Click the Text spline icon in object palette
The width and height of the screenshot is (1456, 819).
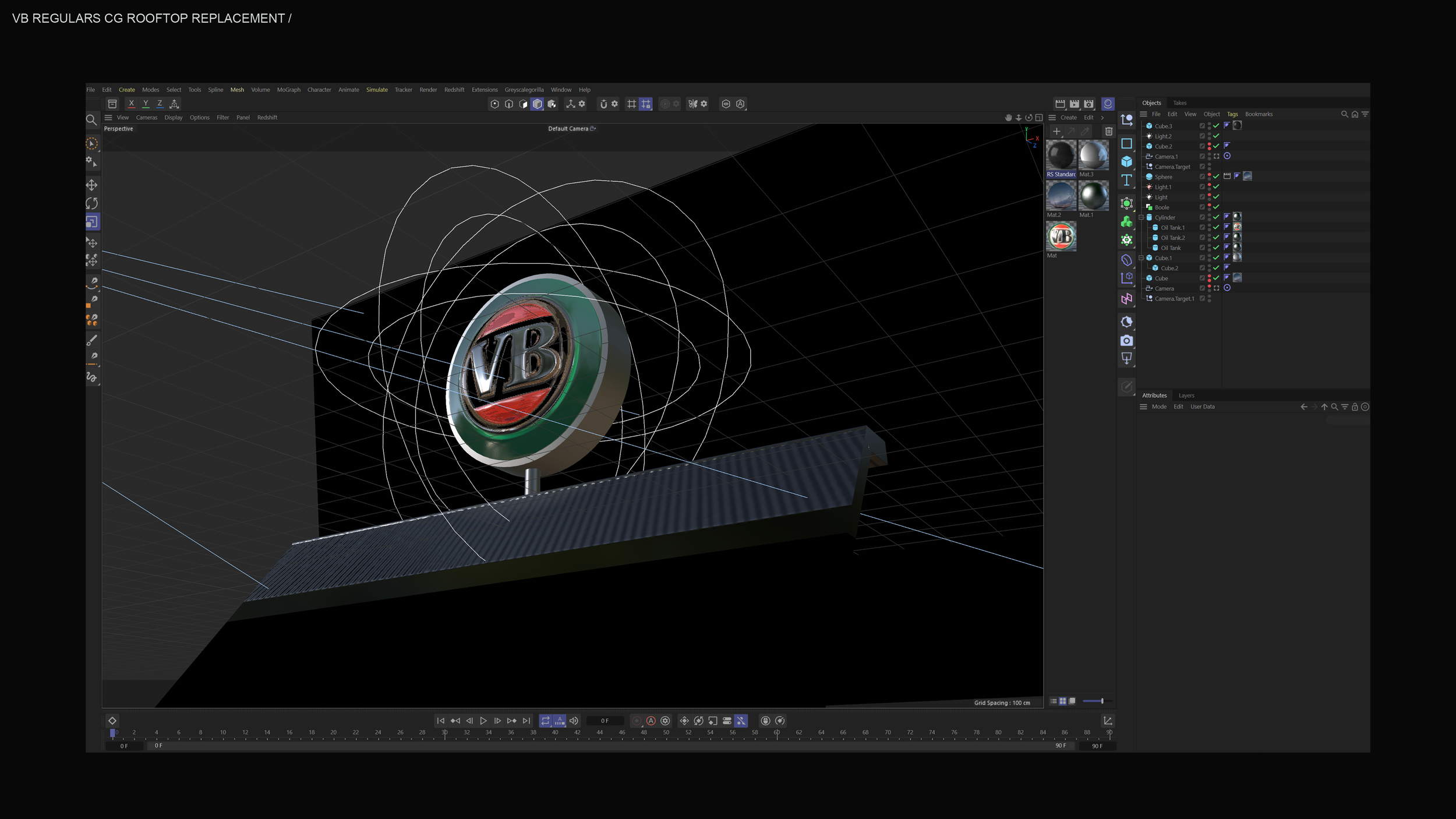tap(1126, 180)
